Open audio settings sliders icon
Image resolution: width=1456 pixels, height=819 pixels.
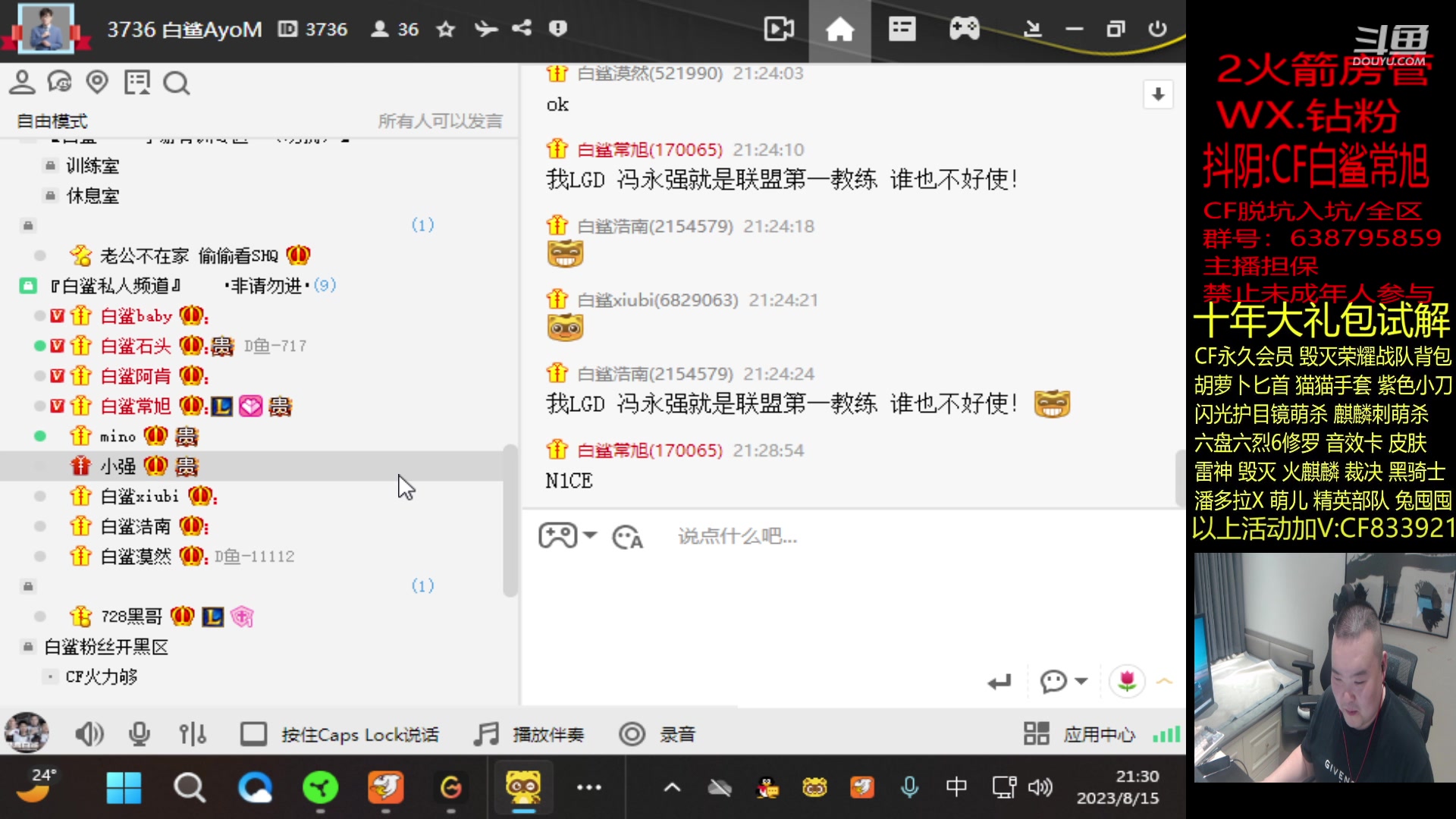(x=192, y=733)
